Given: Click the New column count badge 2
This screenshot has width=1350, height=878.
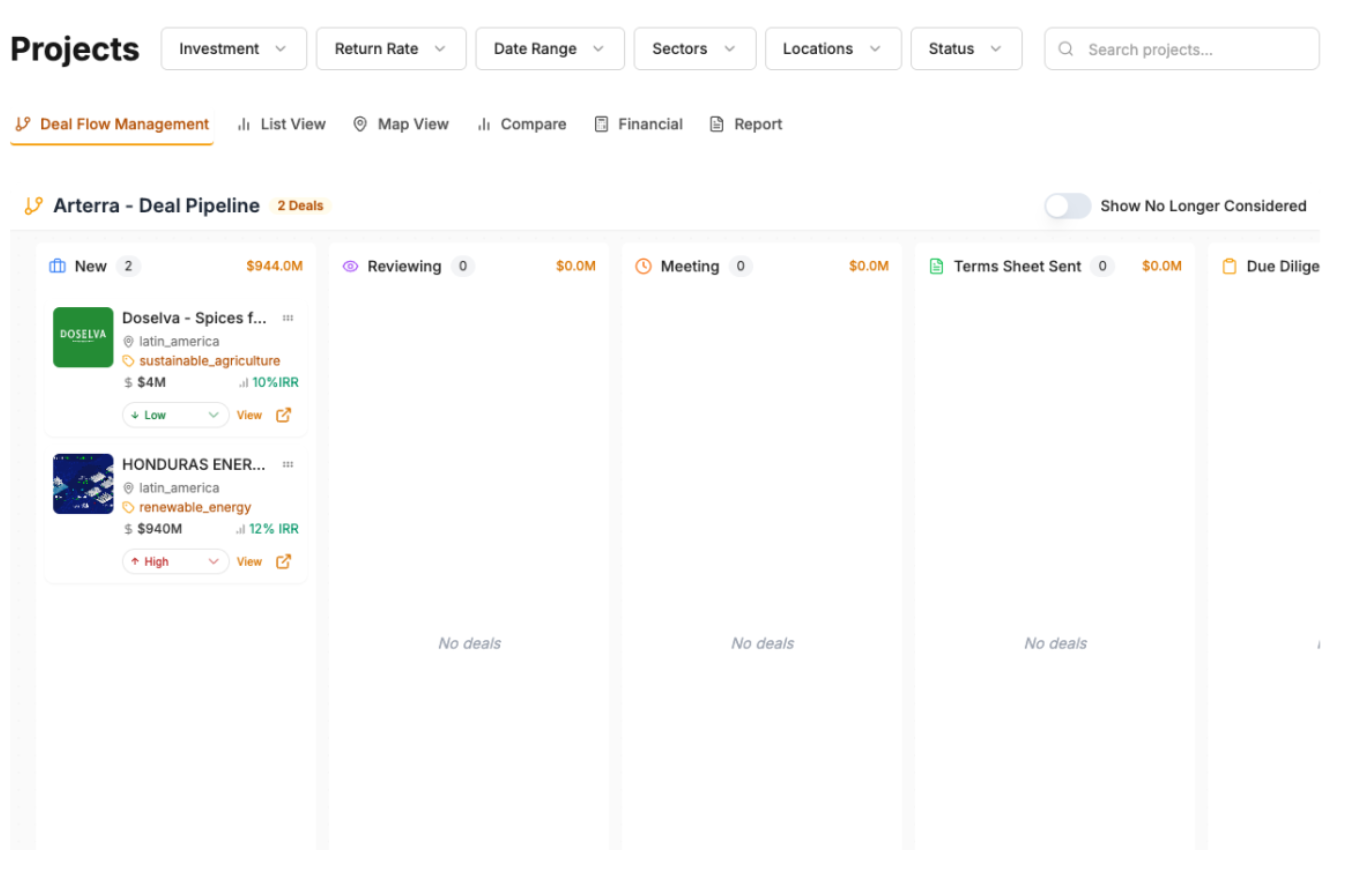Looking at the screenshot, I should [128, 266].
